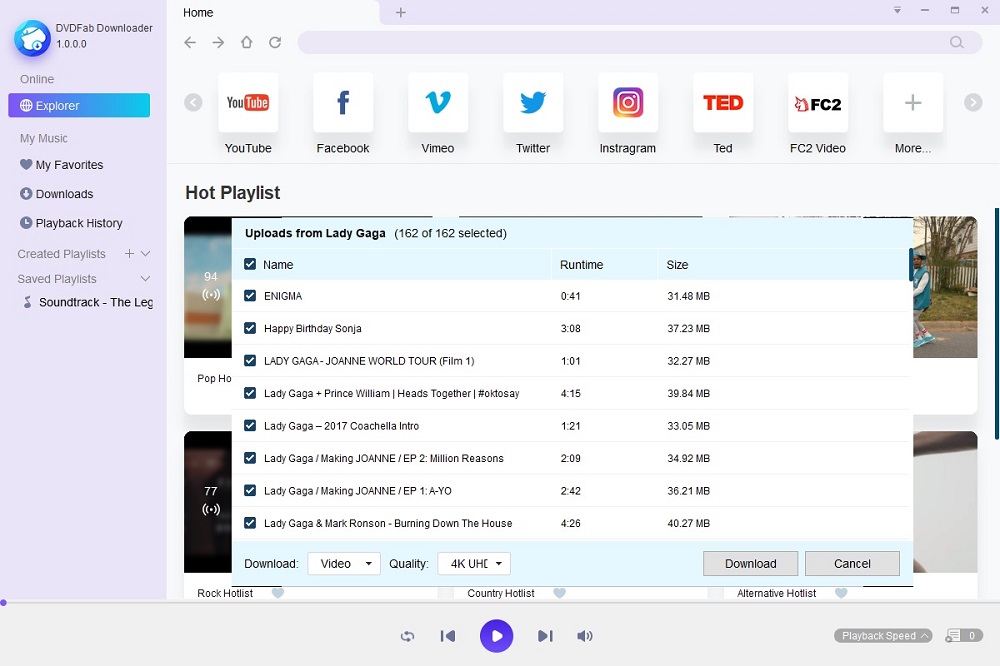This screenshot has height=666, width=1000.
Task: Uncheck Burning Down The House video
Action: tap(250, 523)
